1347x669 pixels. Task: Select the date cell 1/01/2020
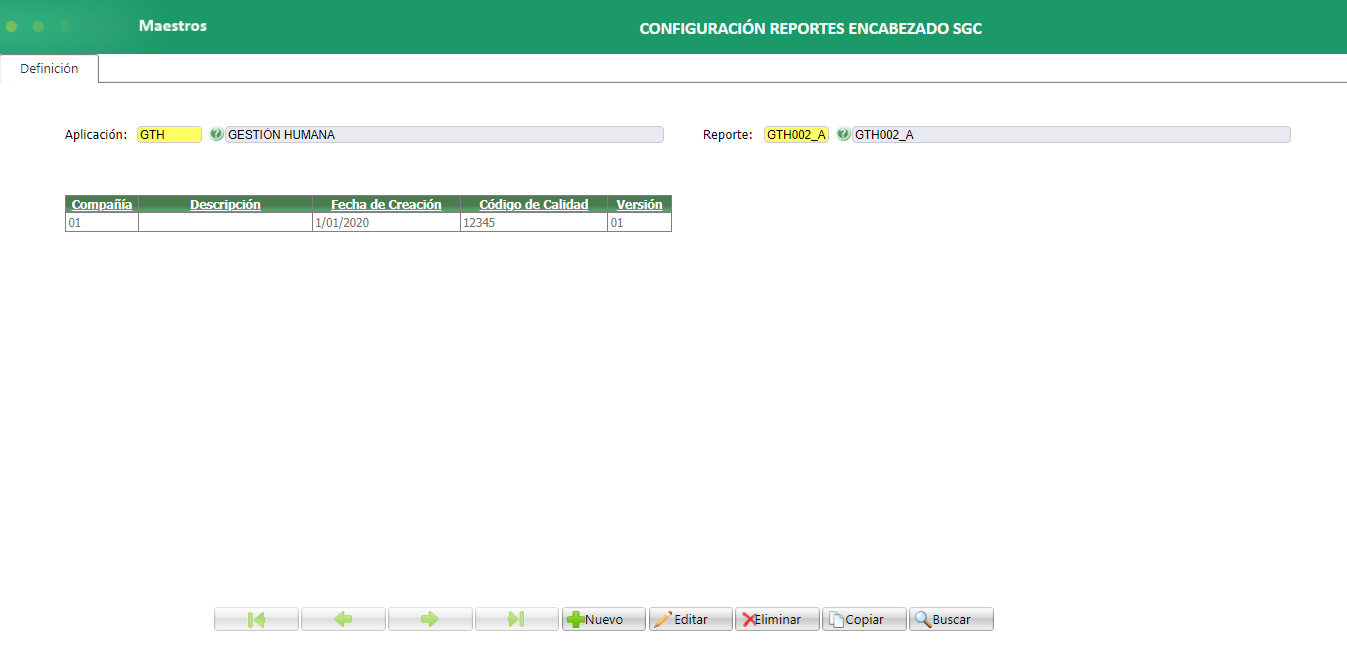tap(386, 222)
